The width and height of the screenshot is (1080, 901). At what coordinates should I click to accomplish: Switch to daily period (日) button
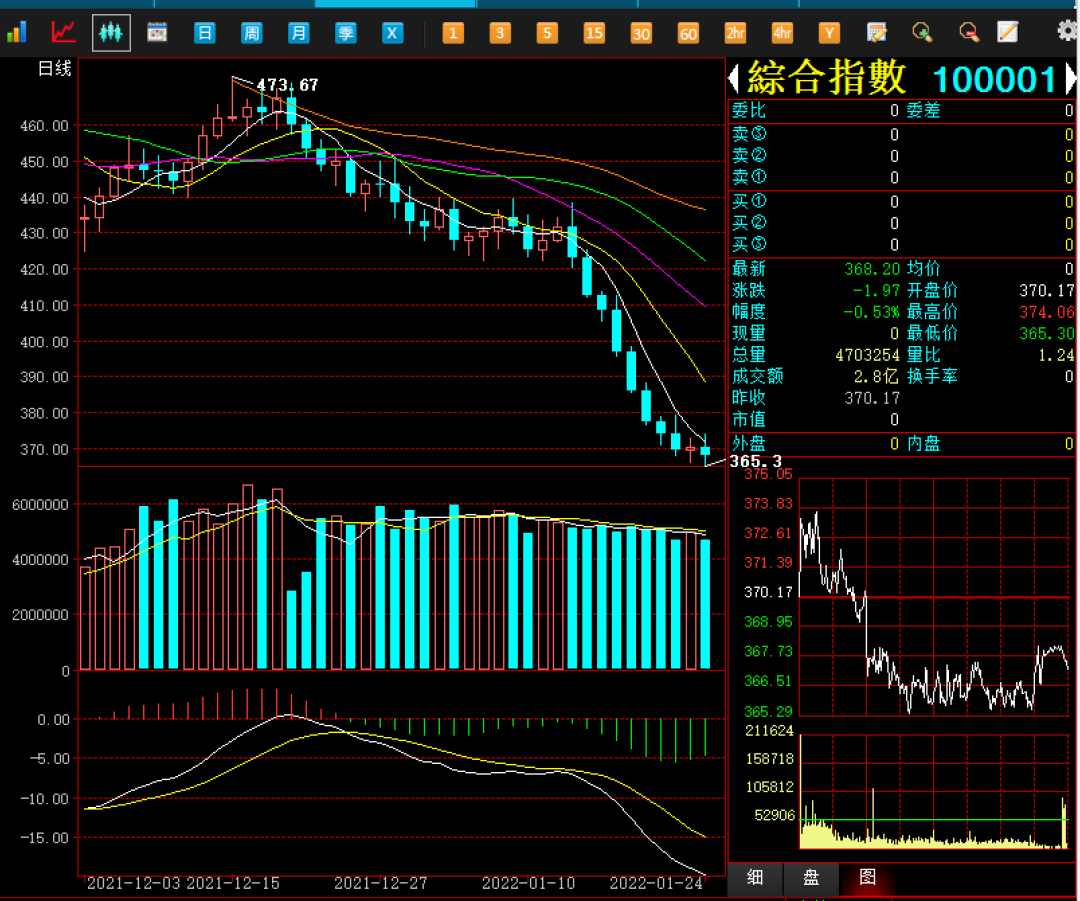205,32
